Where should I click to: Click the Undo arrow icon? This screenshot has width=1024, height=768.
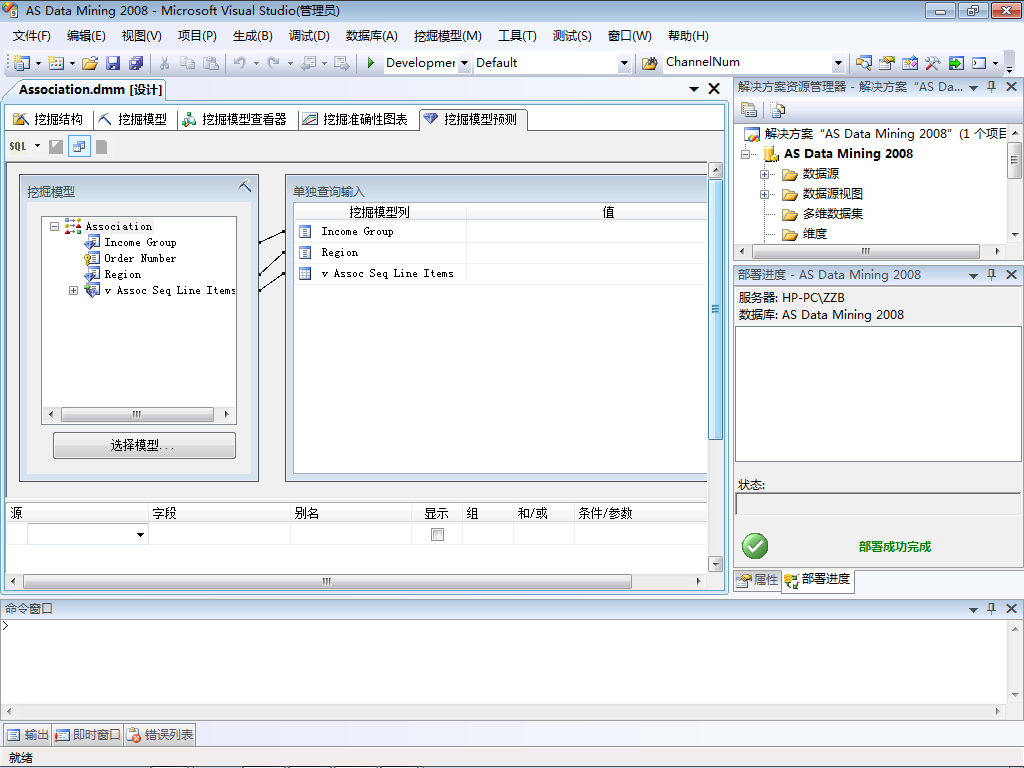(x=240, y=63)
